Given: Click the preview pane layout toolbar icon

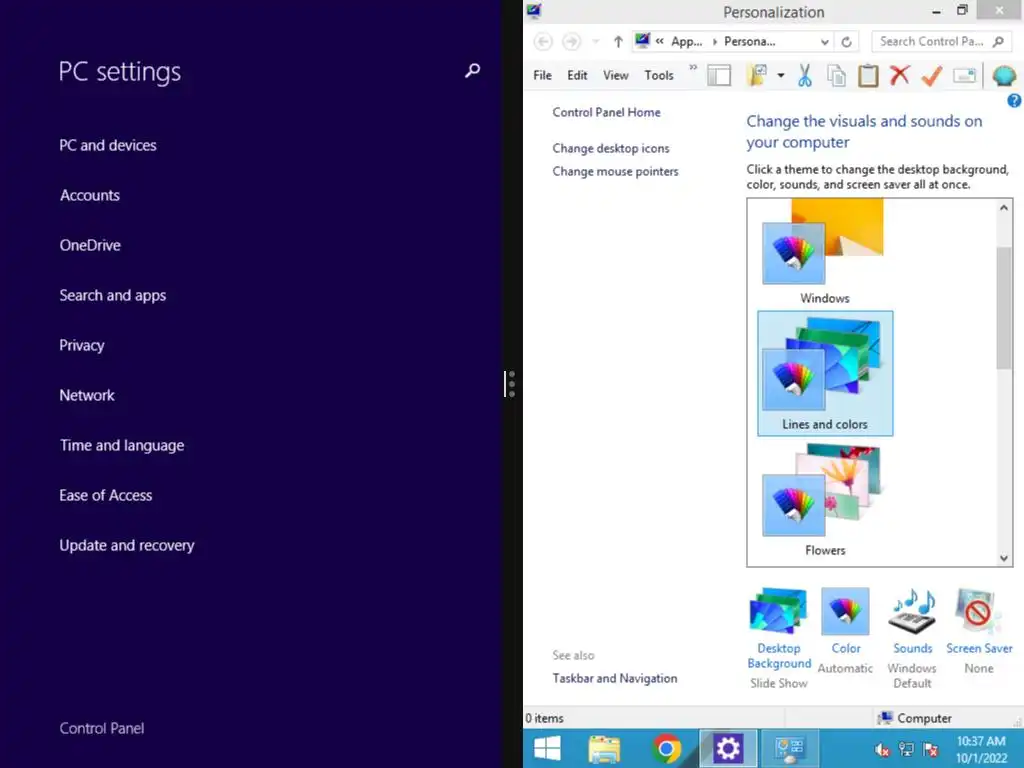Looking at the screenshot, I should pyautogui.click(x=719, y=76).
